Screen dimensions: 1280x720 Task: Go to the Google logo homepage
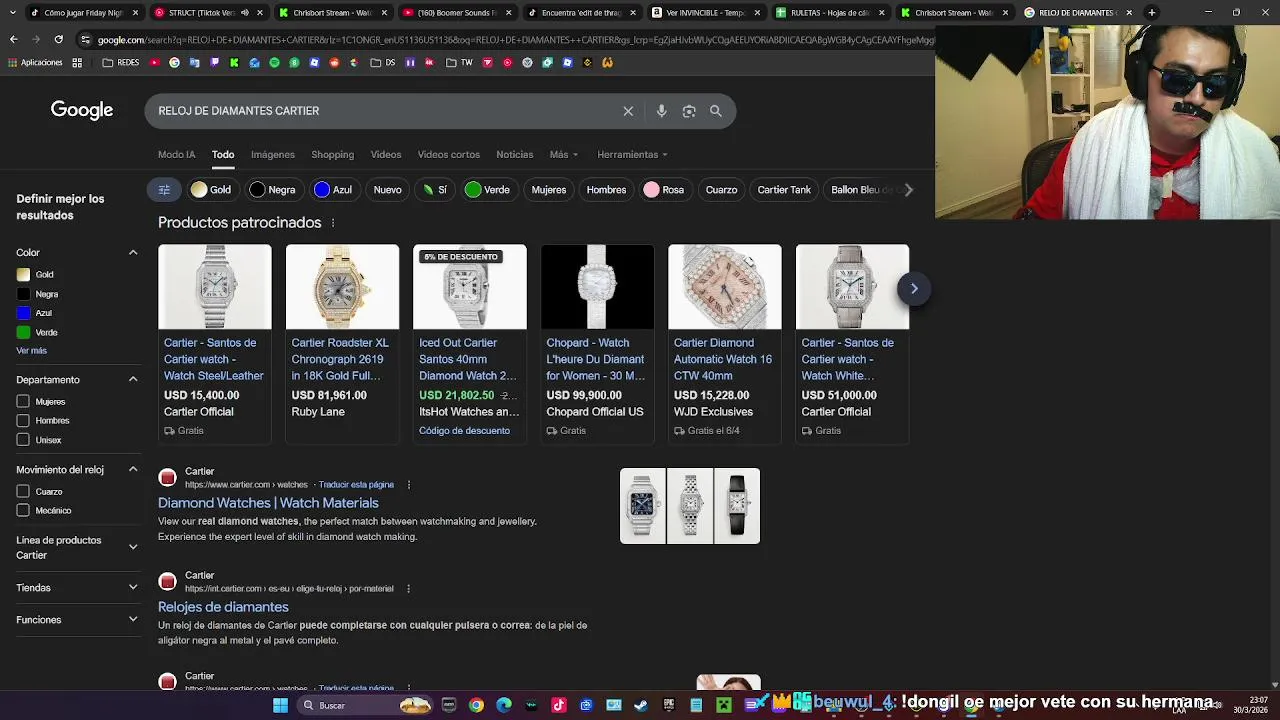[x=82, y=110]
